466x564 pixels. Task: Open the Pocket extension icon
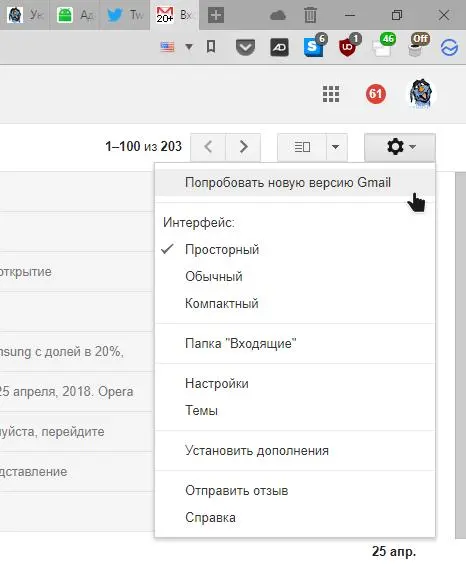pyautogui.click(x=245, y=47)
